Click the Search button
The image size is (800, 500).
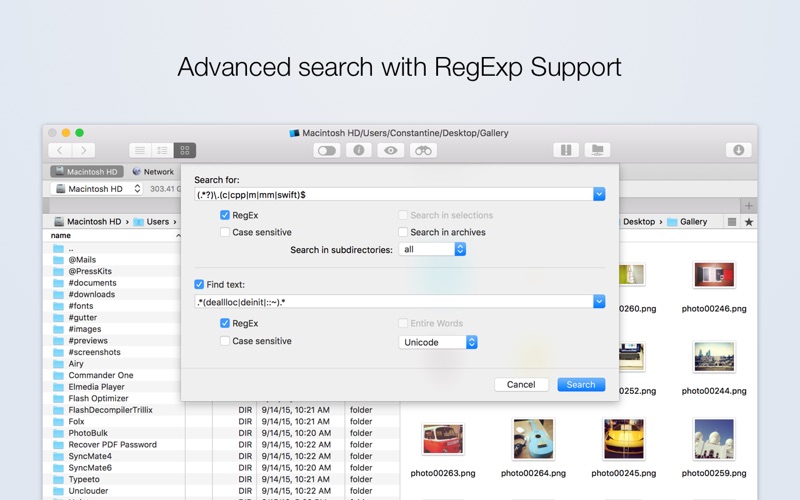(581, 385)
